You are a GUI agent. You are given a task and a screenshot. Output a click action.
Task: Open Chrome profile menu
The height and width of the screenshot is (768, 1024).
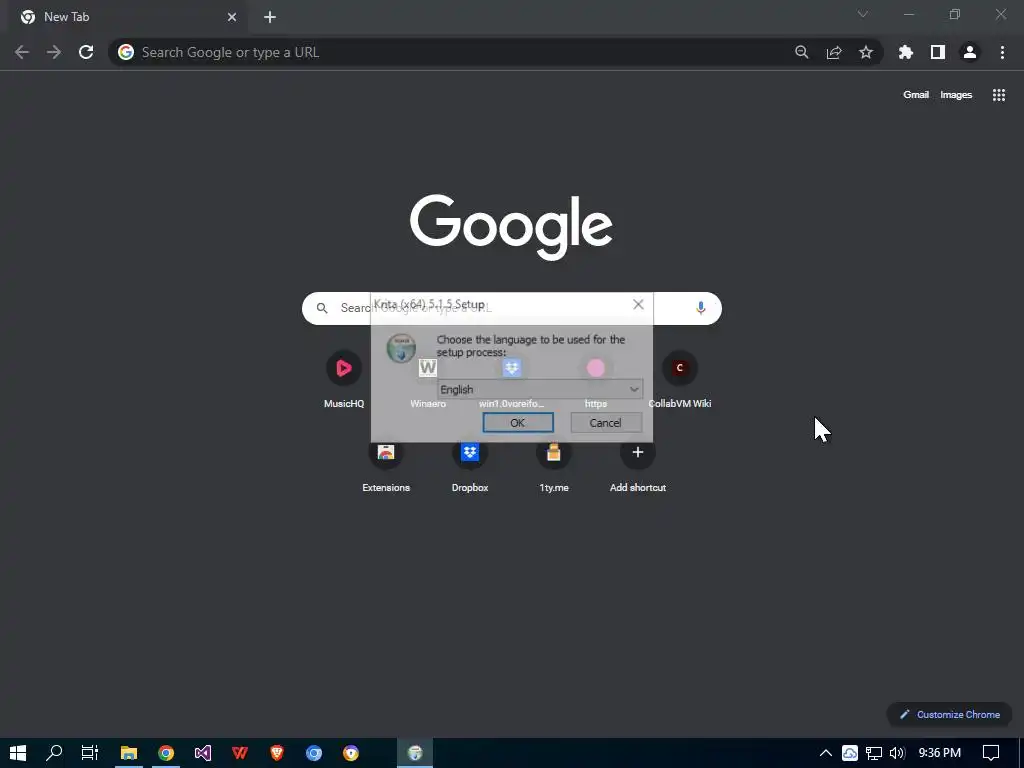click(x=970, y=52)
